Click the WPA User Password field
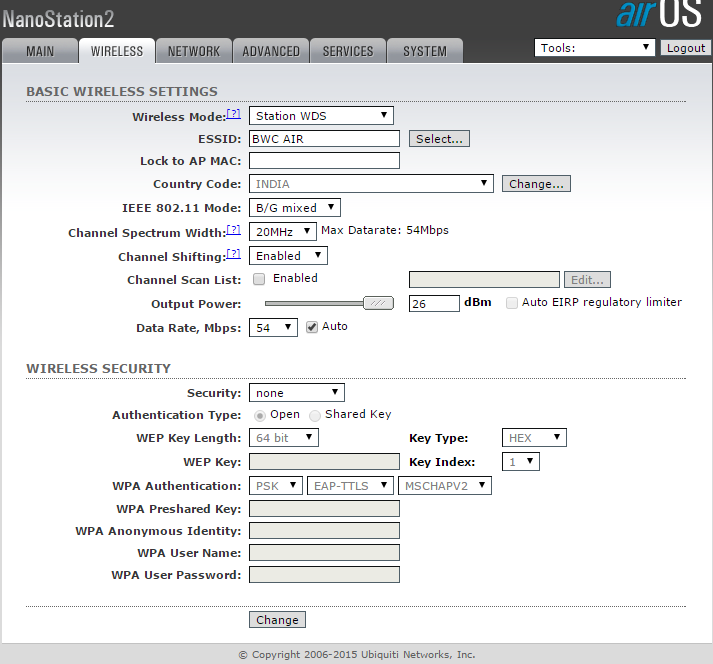 324,575
